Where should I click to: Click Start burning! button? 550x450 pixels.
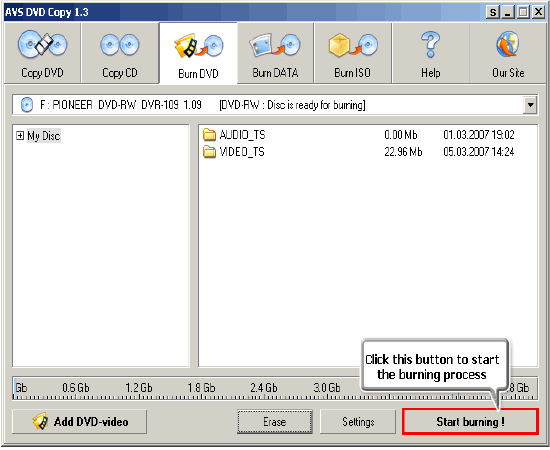coord(470,422)
